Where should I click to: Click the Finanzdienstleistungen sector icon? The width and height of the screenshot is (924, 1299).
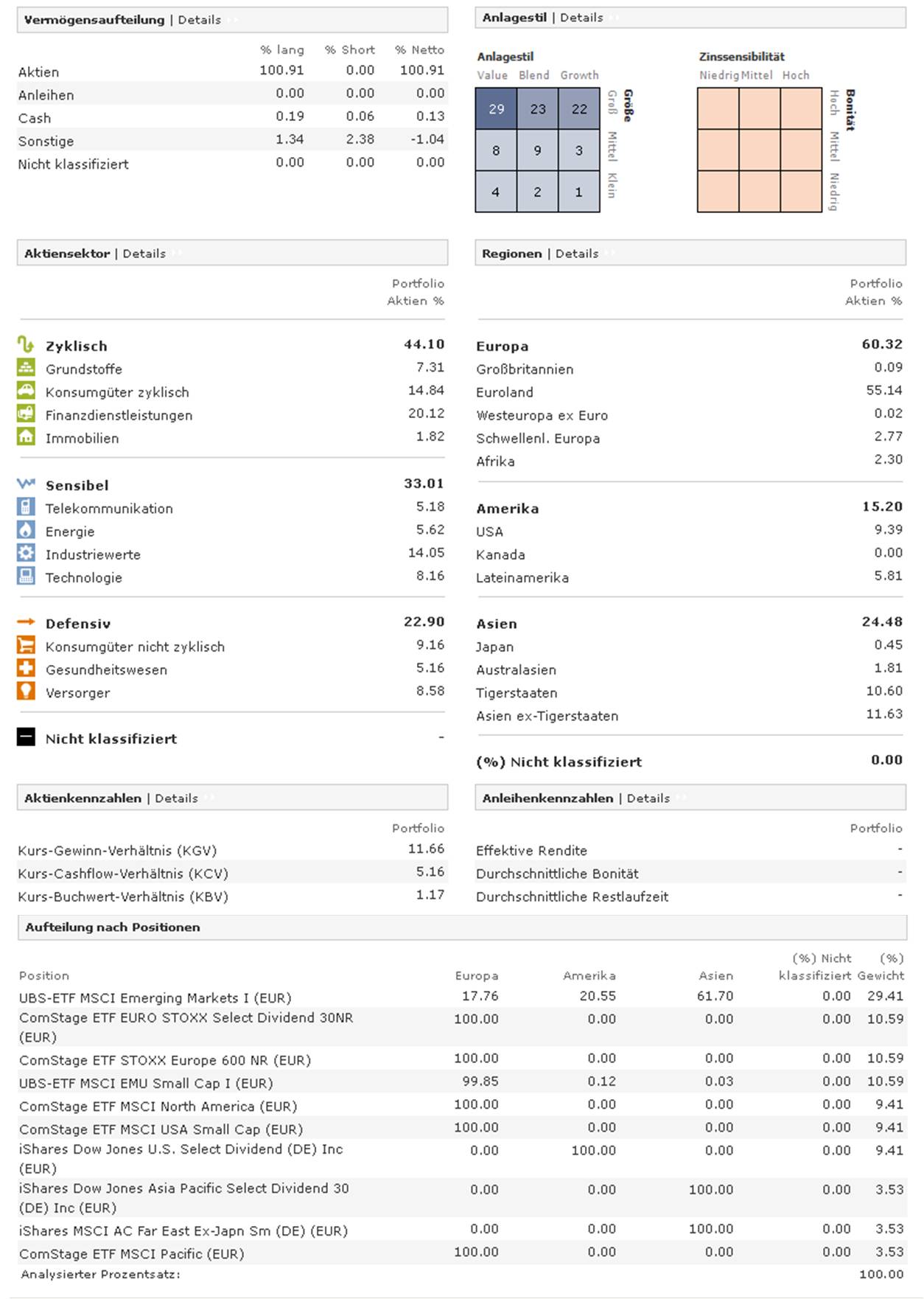point(26,414)
